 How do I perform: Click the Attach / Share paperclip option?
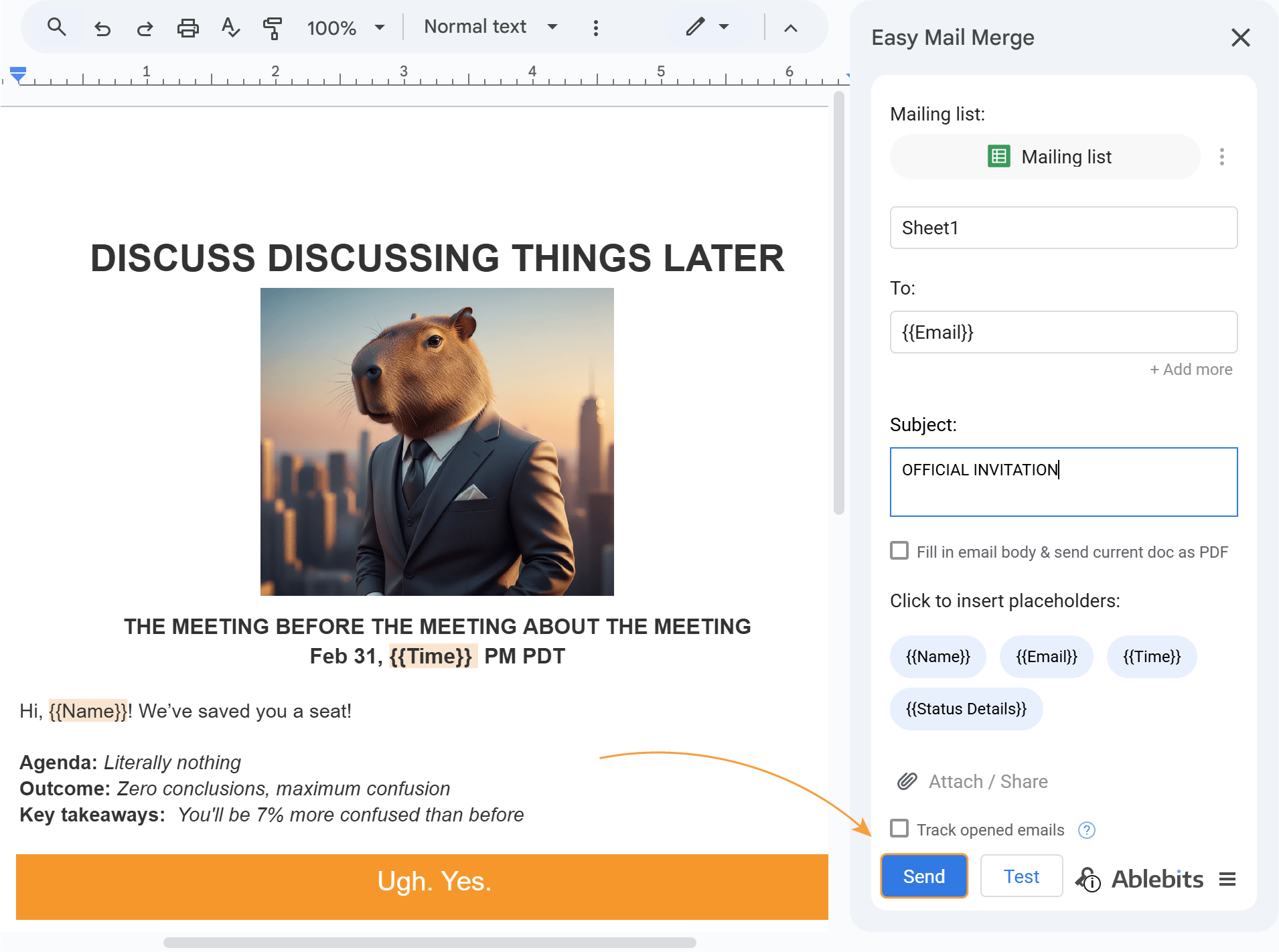pyautogui.click(x=972, y=781)
